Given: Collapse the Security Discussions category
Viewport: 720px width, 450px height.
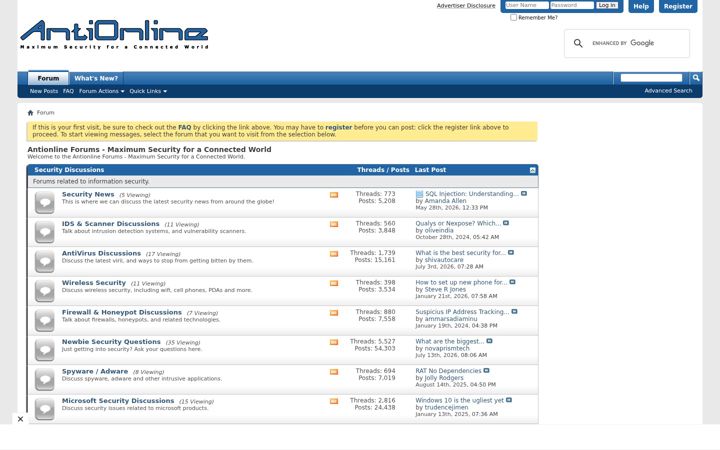Looking at the screenshot, I should click(532, 170).
